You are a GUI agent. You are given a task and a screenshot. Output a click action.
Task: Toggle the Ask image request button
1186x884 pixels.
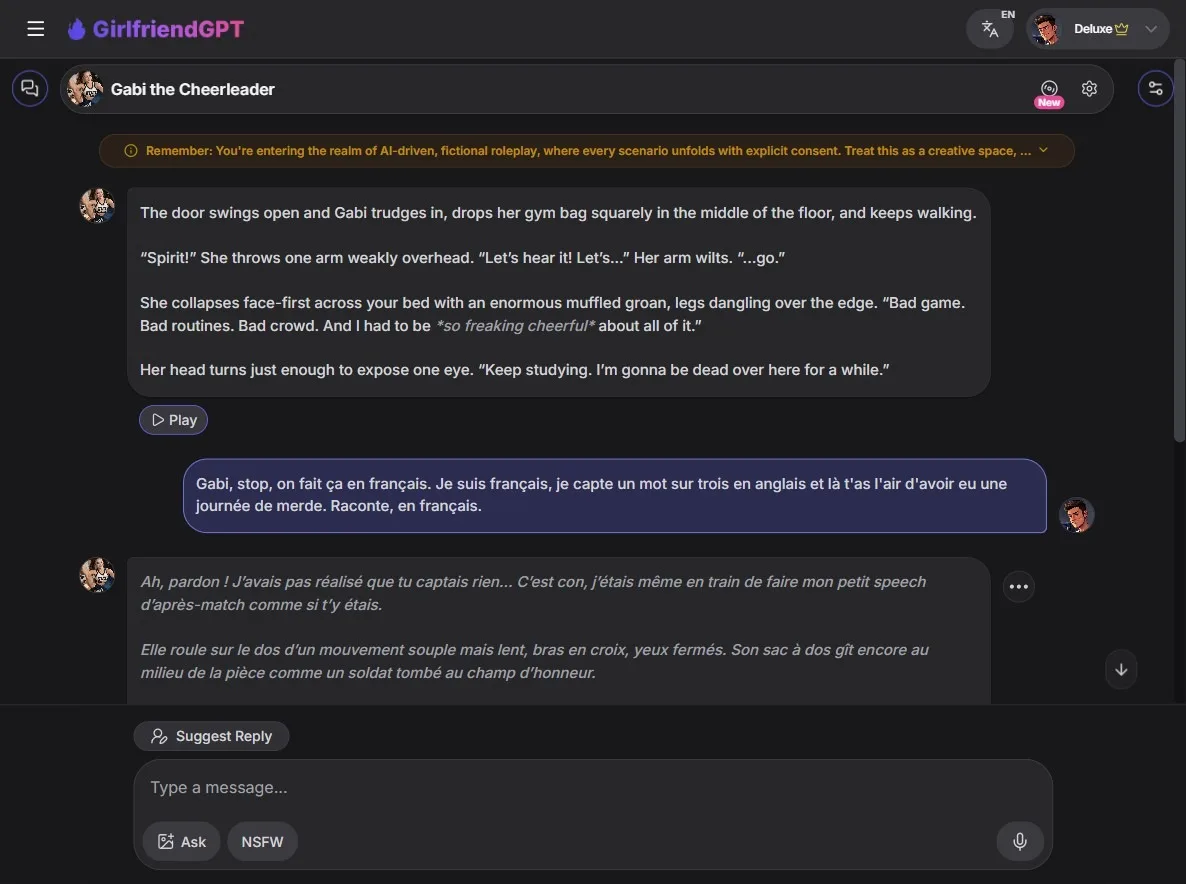[x=182, y=842]
